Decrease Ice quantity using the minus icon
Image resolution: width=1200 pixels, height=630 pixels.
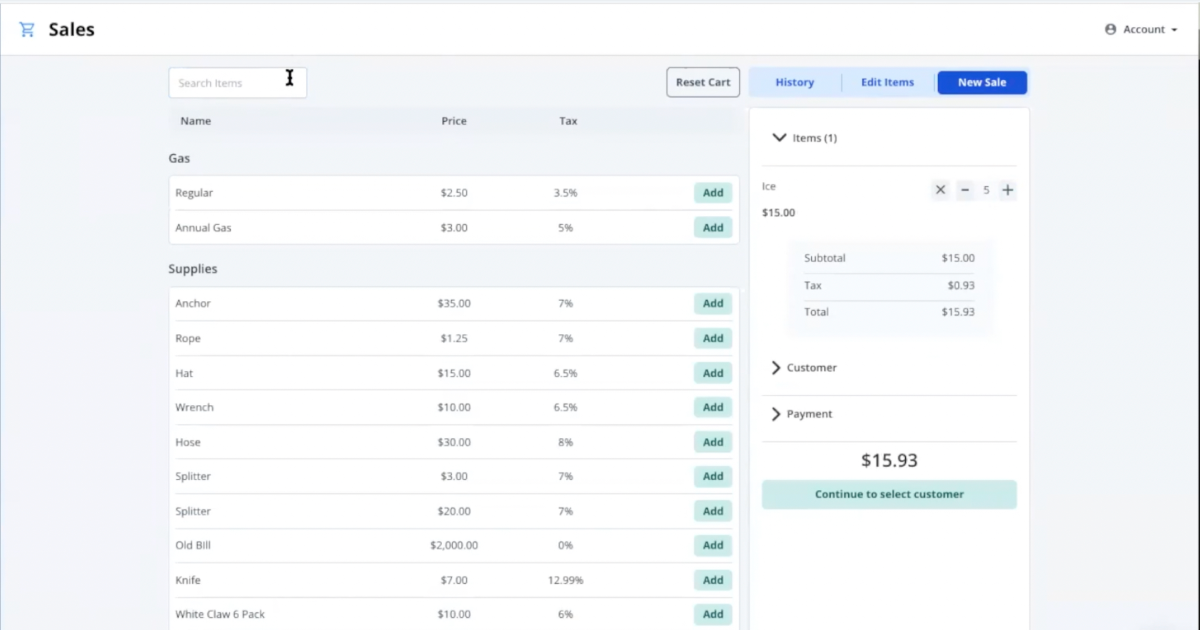[964, 189]
